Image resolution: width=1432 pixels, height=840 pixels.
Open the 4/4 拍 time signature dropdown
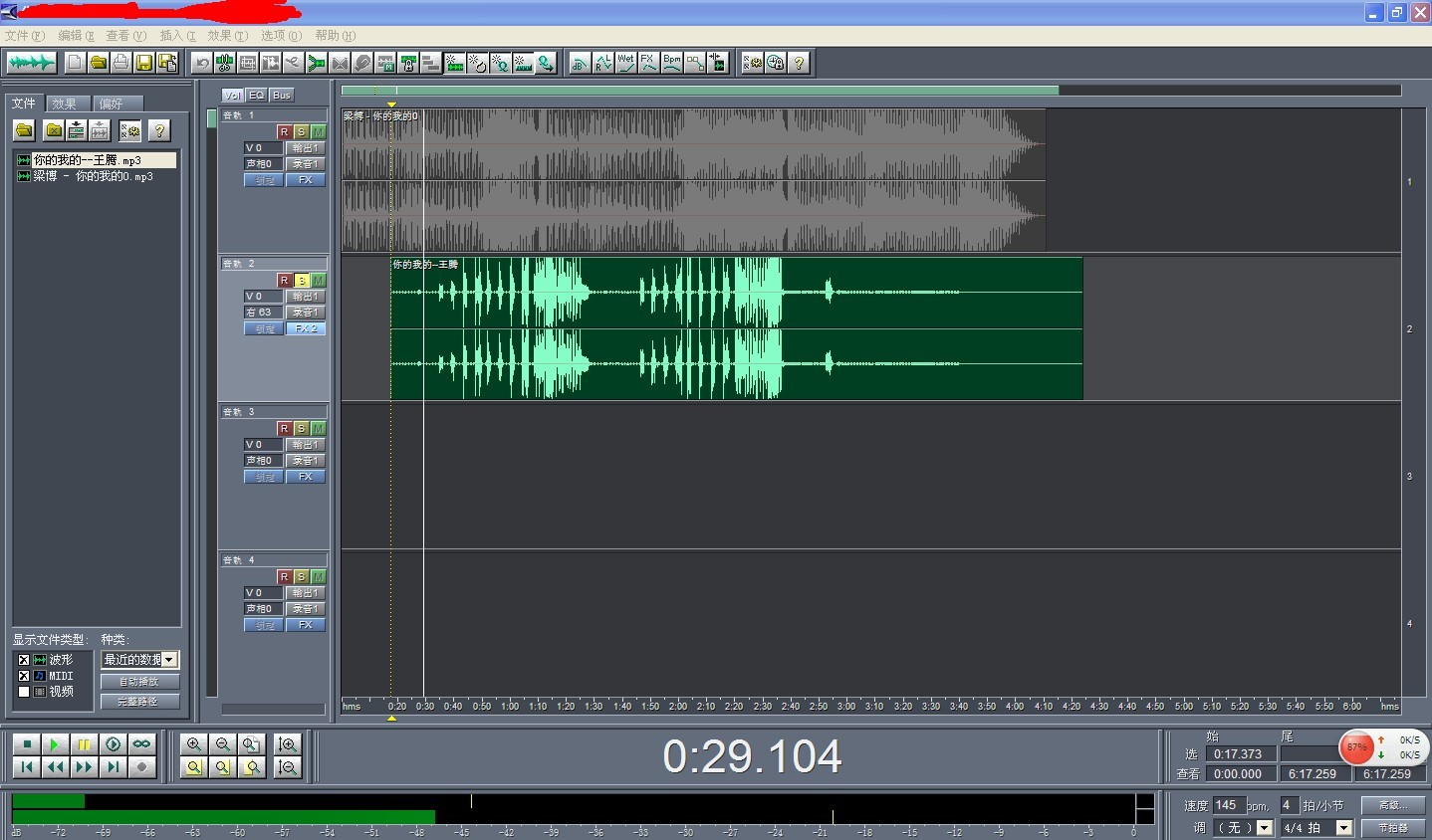click(x=1343, y=828)
